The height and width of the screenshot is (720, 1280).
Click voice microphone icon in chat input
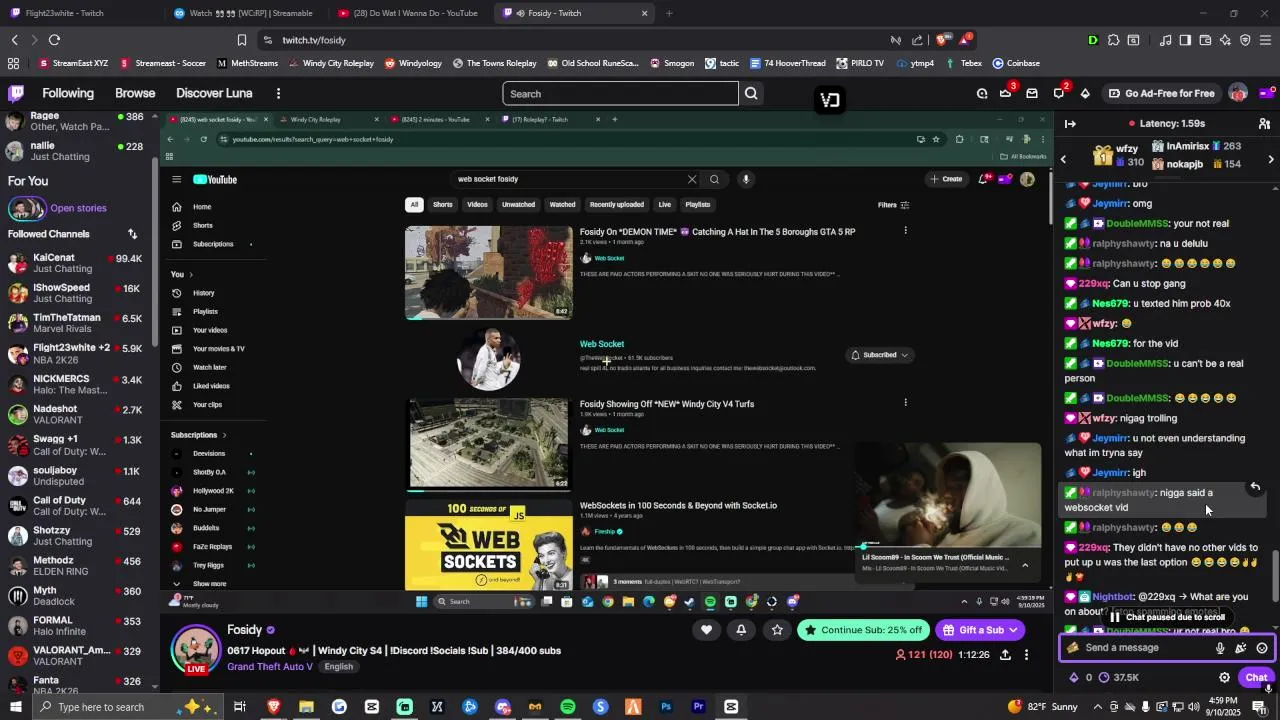point(1220,648)
